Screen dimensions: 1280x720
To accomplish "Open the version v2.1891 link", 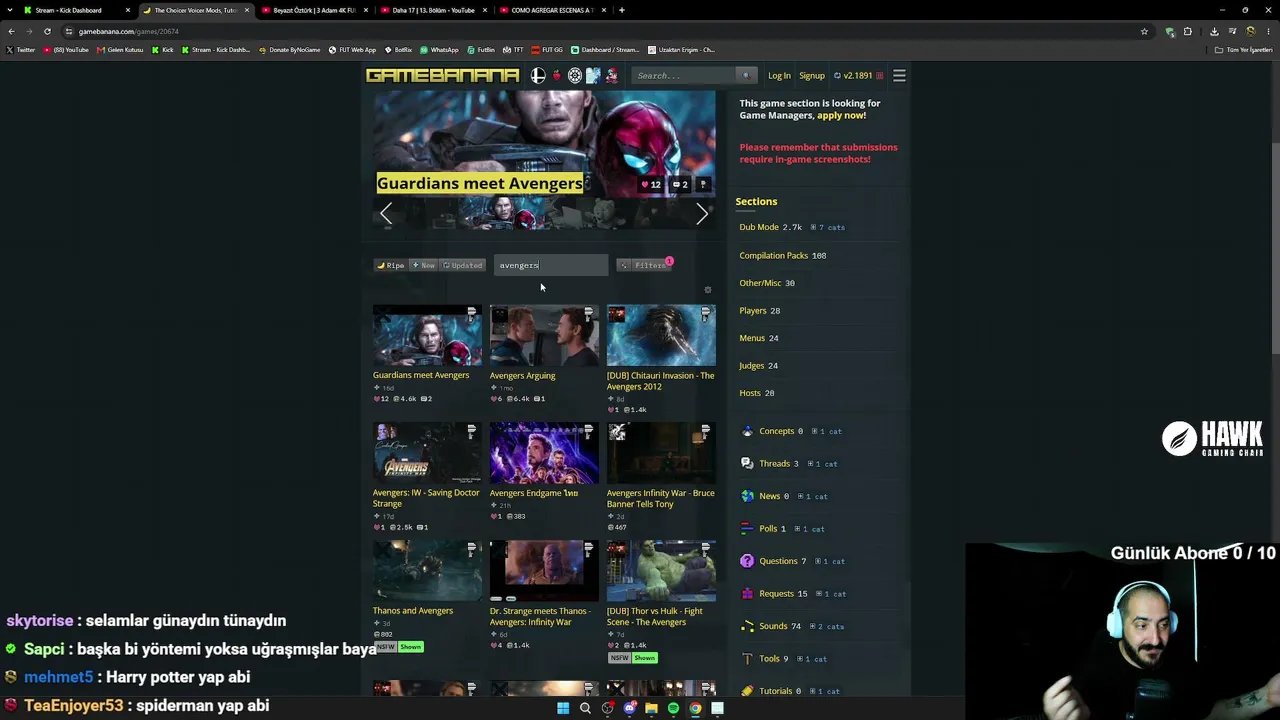I will 858,76.
